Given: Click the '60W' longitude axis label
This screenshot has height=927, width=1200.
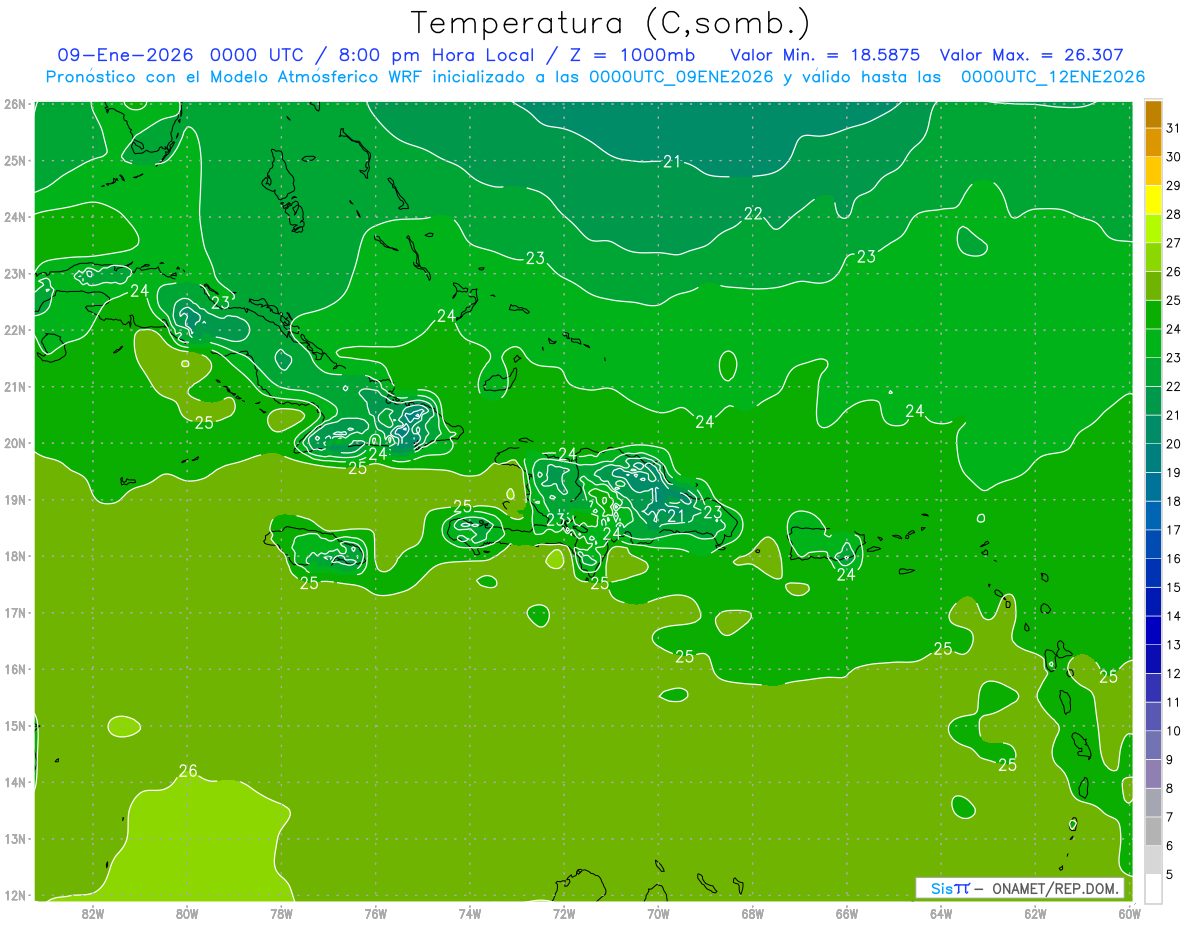Looking at the screenshot, I should click(1129, 913).
